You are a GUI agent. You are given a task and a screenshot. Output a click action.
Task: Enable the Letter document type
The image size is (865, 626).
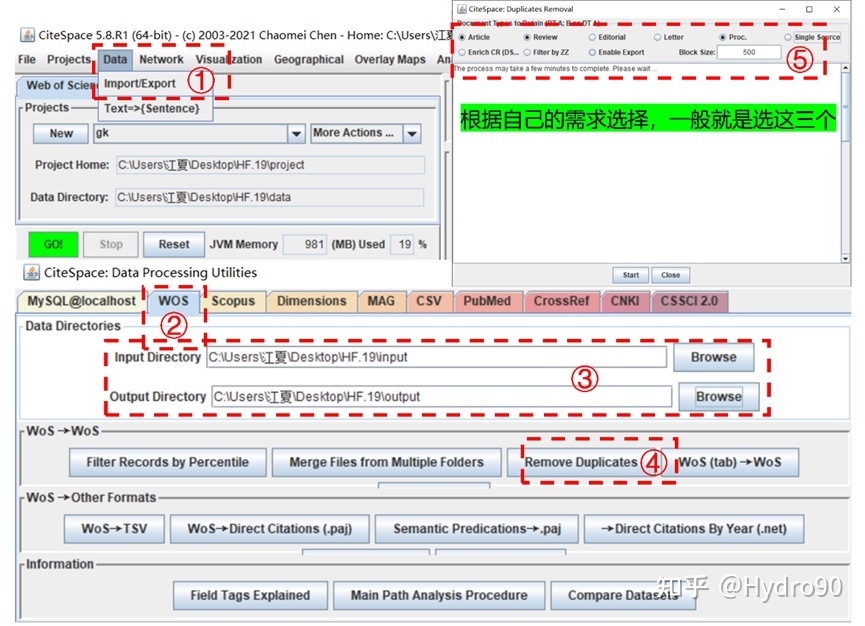(657, 38)
